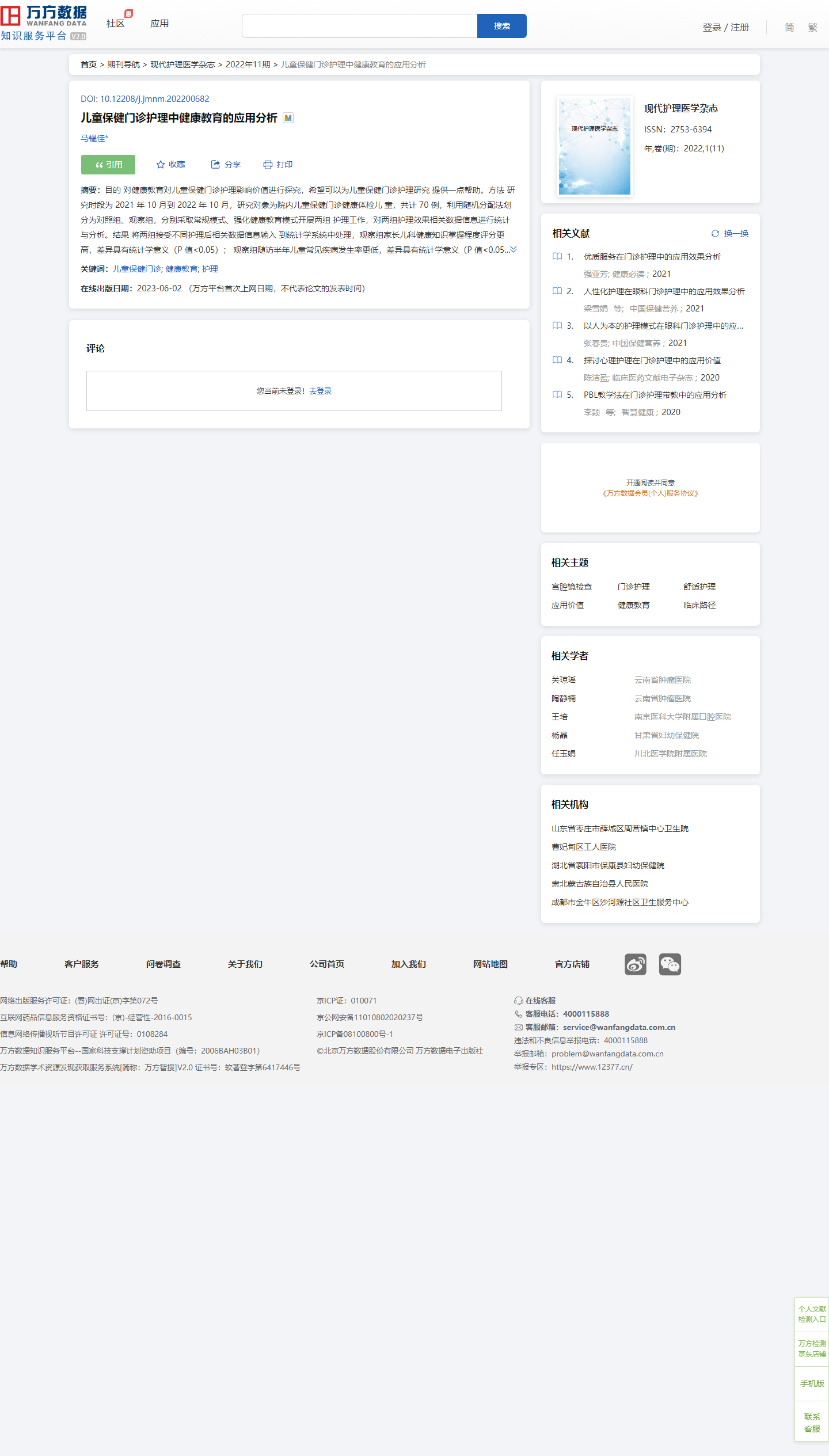This screenshot has height=1456, width=829.
Task: Click book icon of related article 4
Action: coord(557,360)
